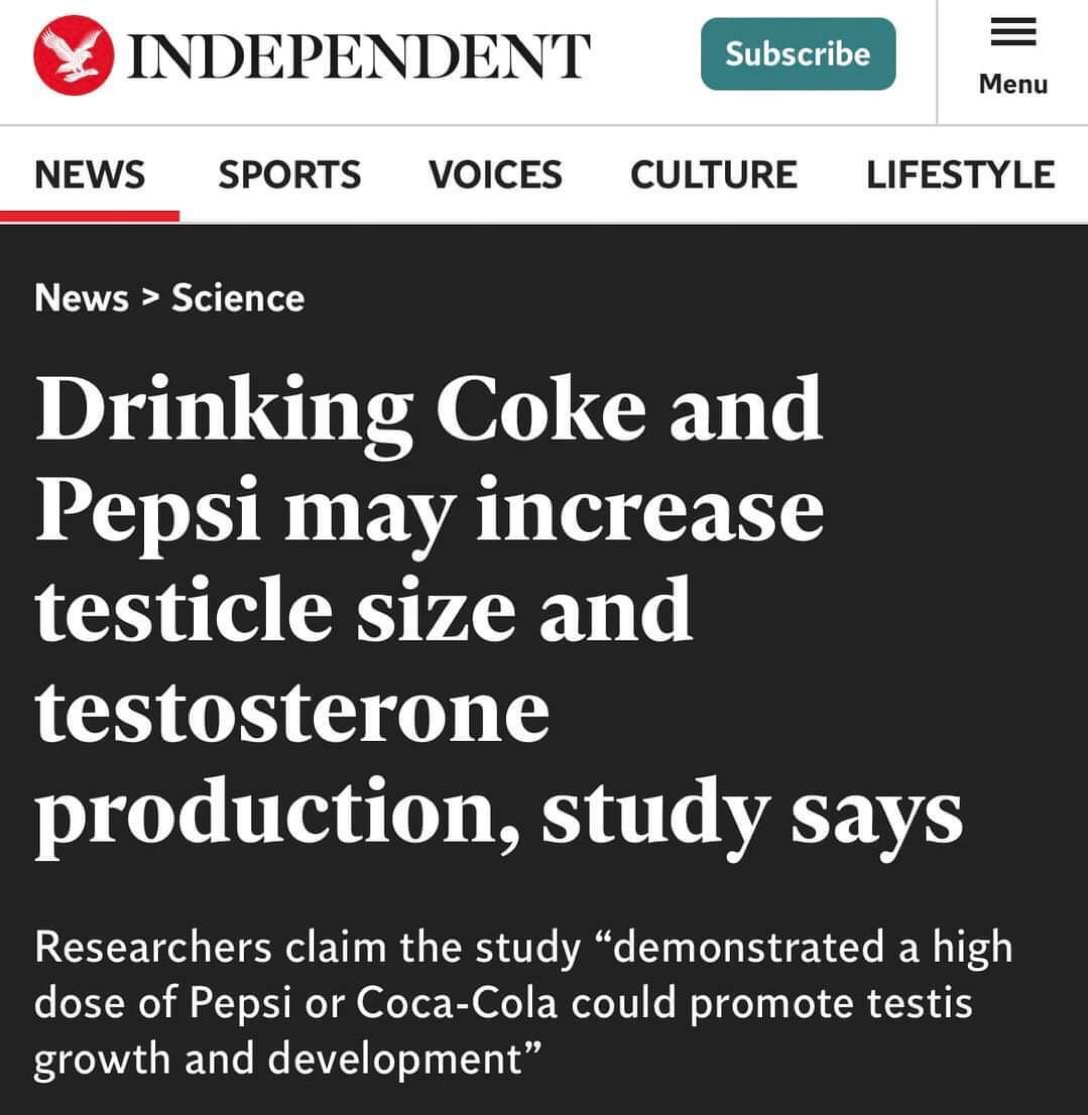Click the News breadcrumb link
The height and width of the screenshot is (1115, 1088).
[x=82, y=298]
